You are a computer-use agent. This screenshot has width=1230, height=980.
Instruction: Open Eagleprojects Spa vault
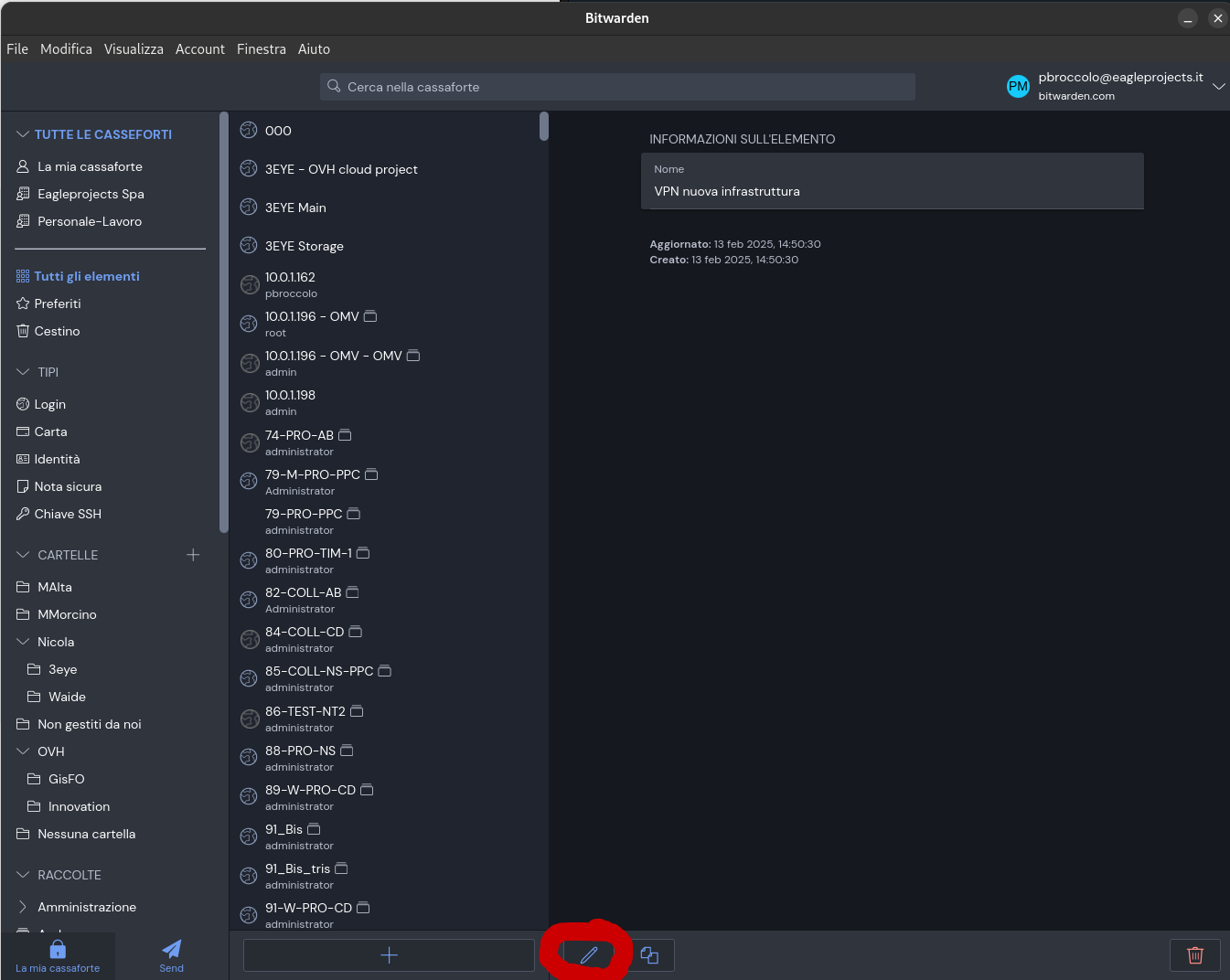pos(91,194)
